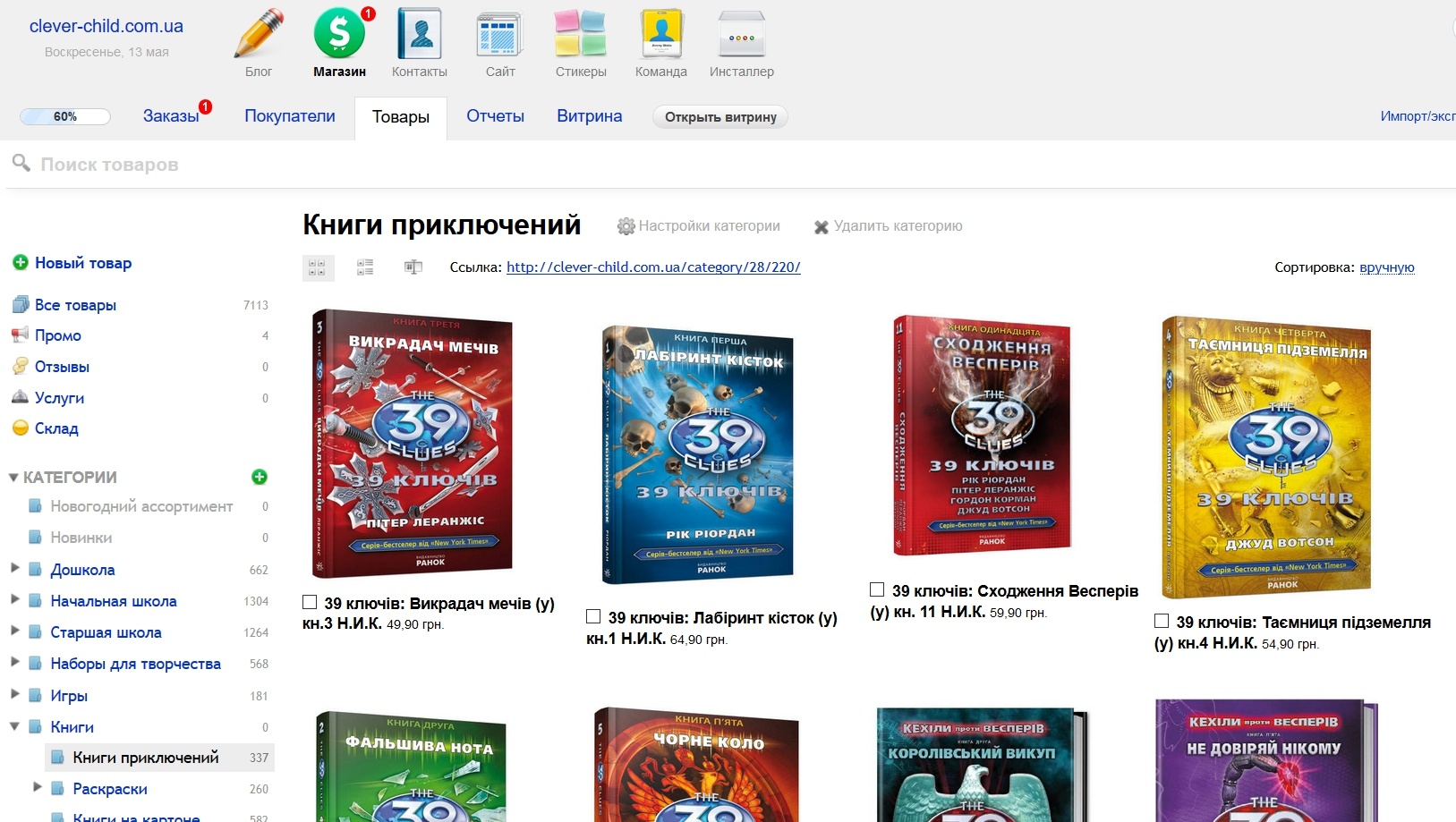Open the Сайт app icon
Image resolution: width=1456 pixels, height=822 pixels.
500,36
